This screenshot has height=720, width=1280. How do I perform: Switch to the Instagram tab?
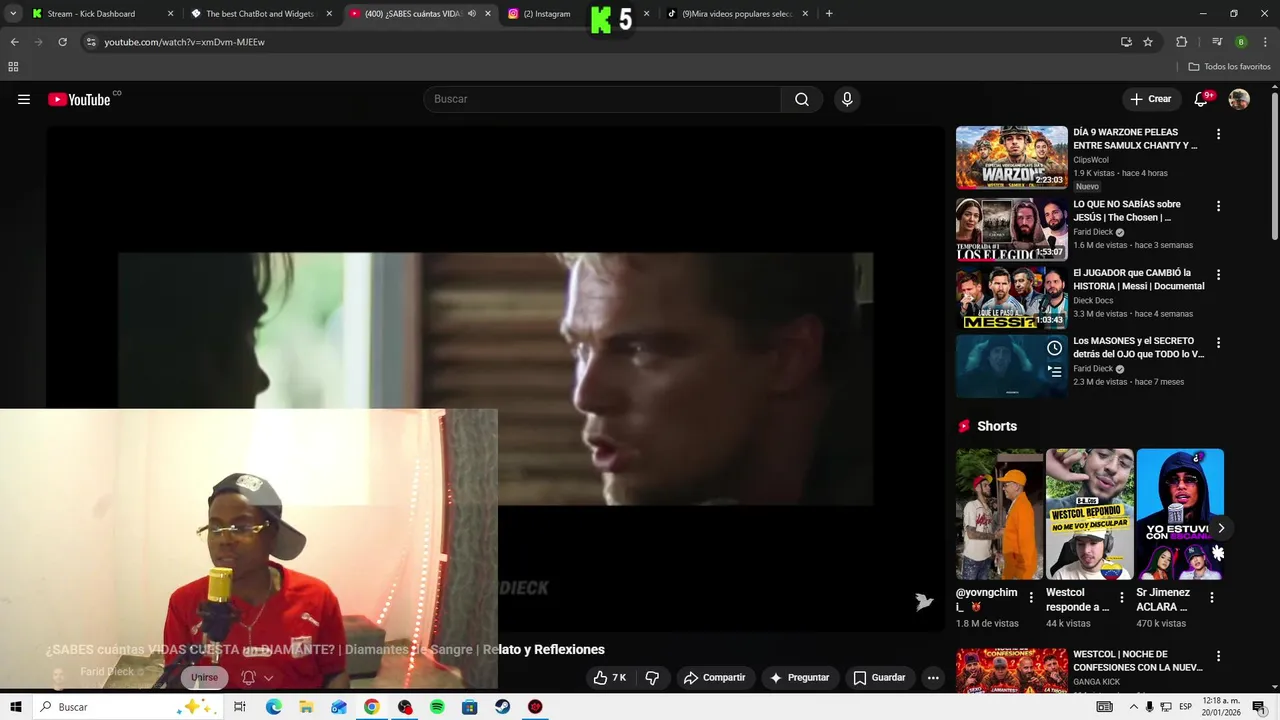coord(545,14)
